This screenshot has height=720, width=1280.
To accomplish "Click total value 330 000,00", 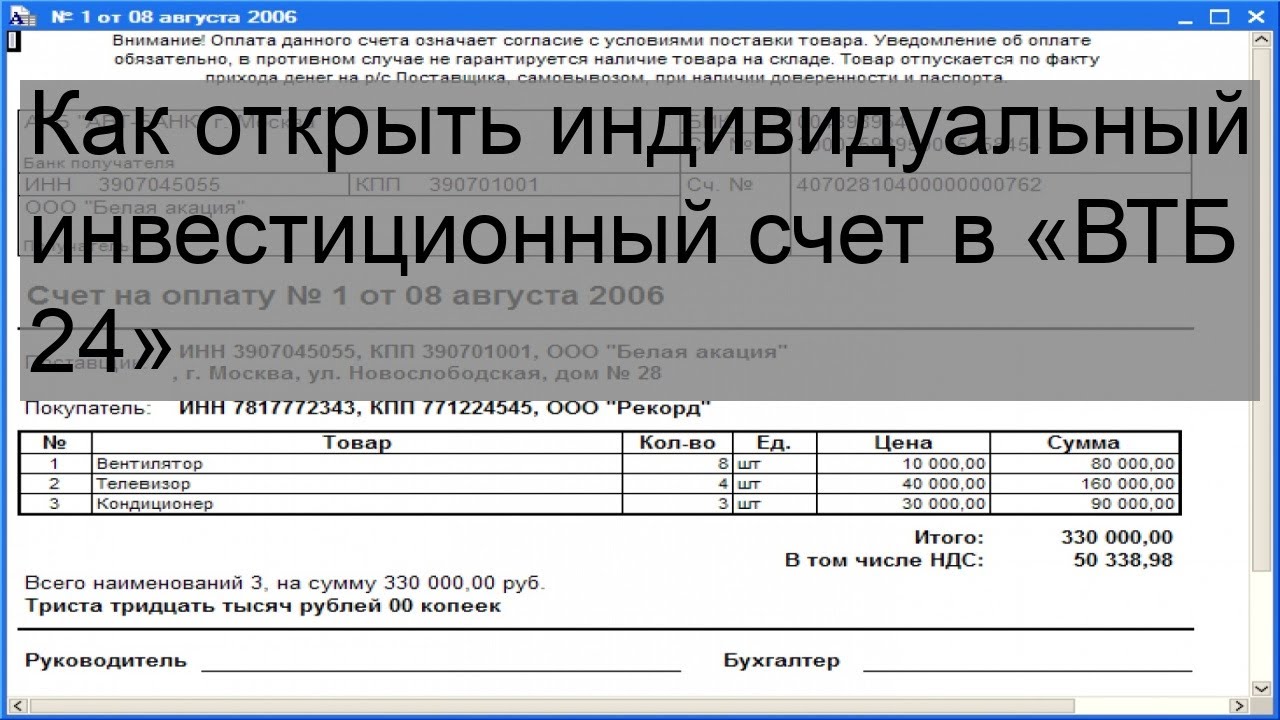I will point(1116,538).
